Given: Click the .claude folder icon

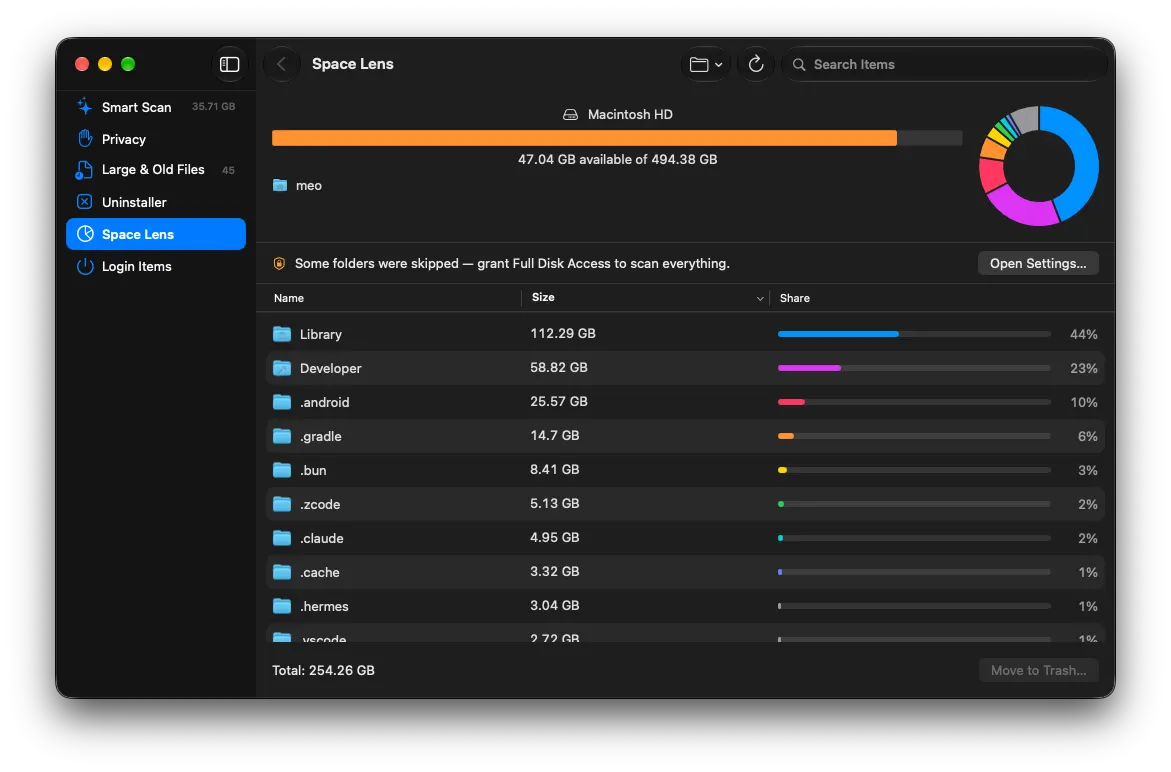Looking at the screenshot, I should 282,538.
